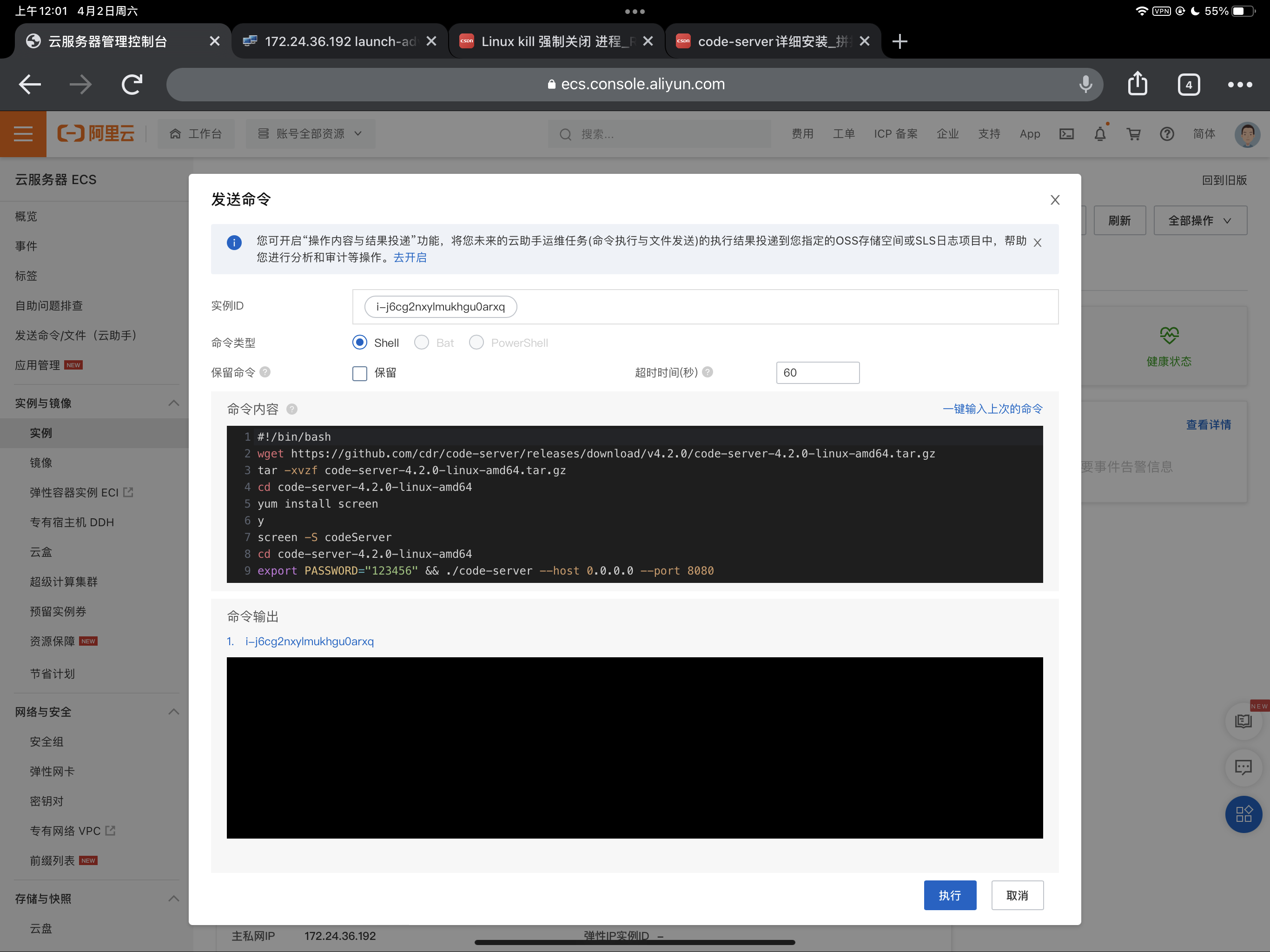Click the 去开启 link

410,257
